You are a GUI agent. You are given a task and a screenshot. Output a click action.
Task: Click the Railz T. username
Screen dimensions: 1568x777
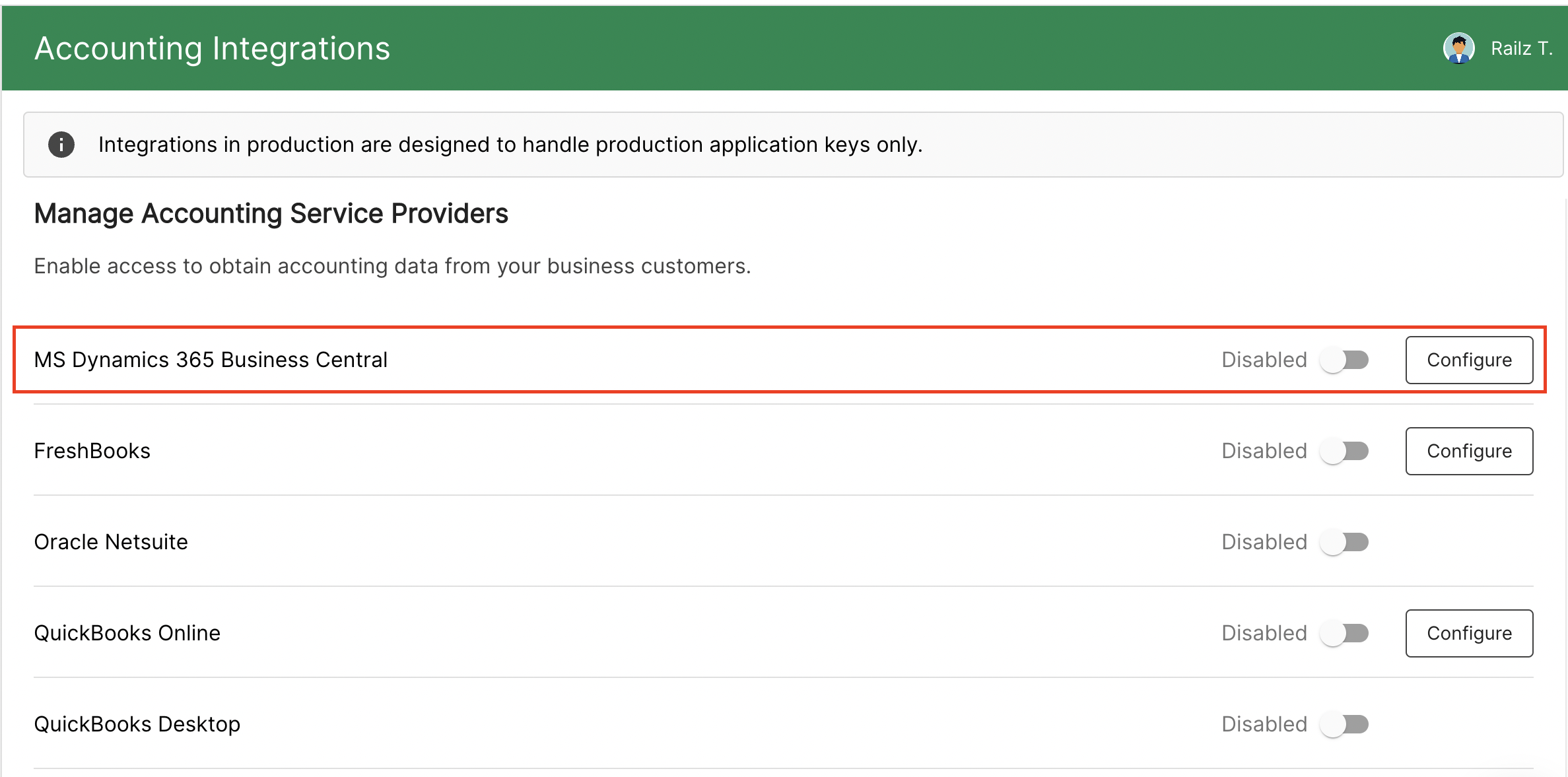pos(1521,48)
